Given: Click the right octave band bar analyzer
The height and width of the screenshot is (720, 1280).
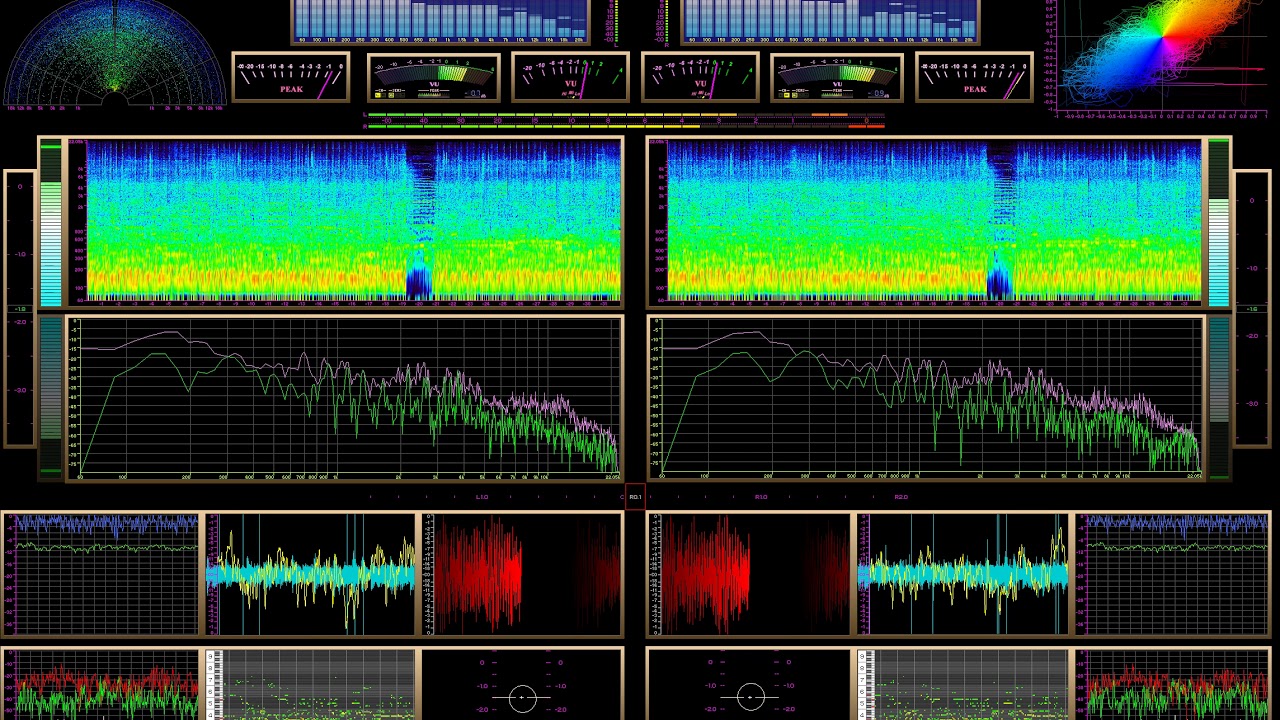Looking at the screenshot, I should [830, 22].
